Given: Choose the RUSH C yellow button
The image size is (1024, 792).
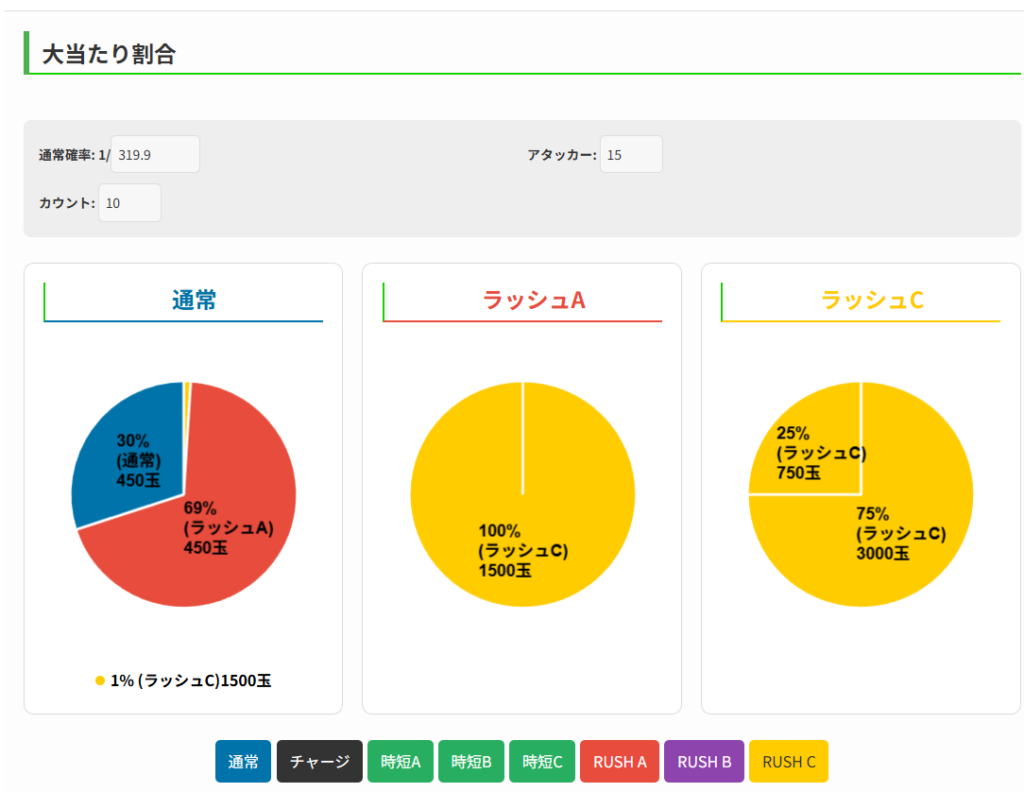Looking at the screenshot, I should pyautogui.click(x=788, y=761).
